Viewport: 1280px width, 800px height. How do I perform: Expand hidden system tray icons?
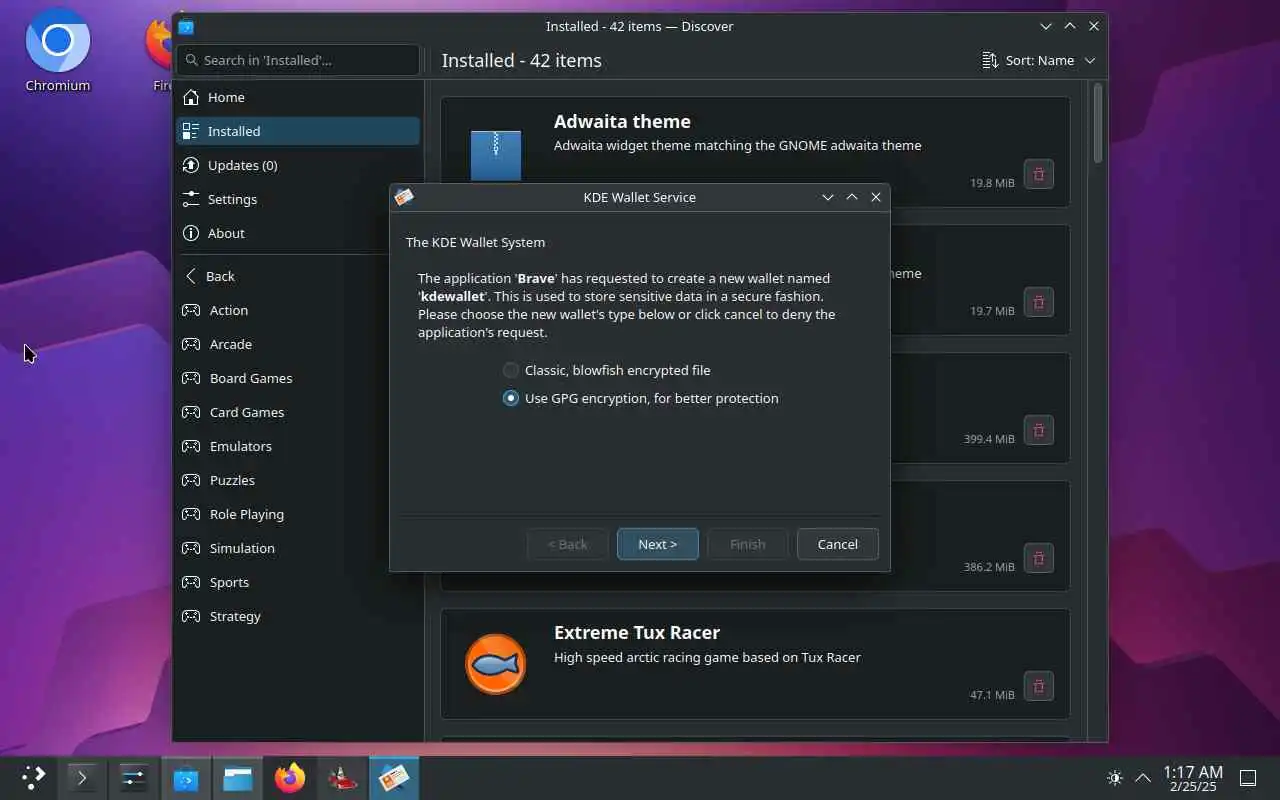[1143, 778]
